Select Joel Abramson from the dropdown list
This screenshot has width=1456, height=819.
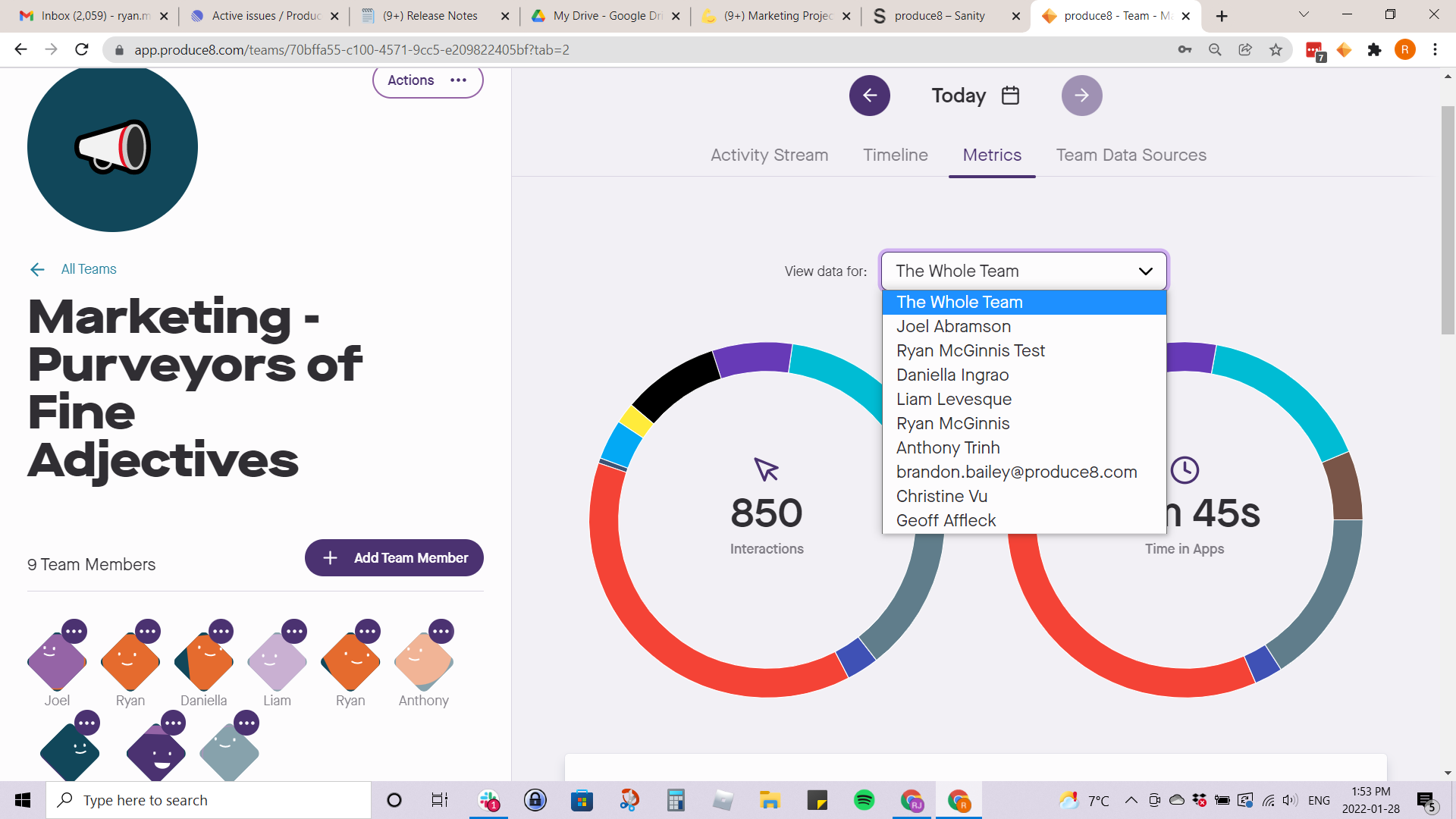(x=953, y=326)
